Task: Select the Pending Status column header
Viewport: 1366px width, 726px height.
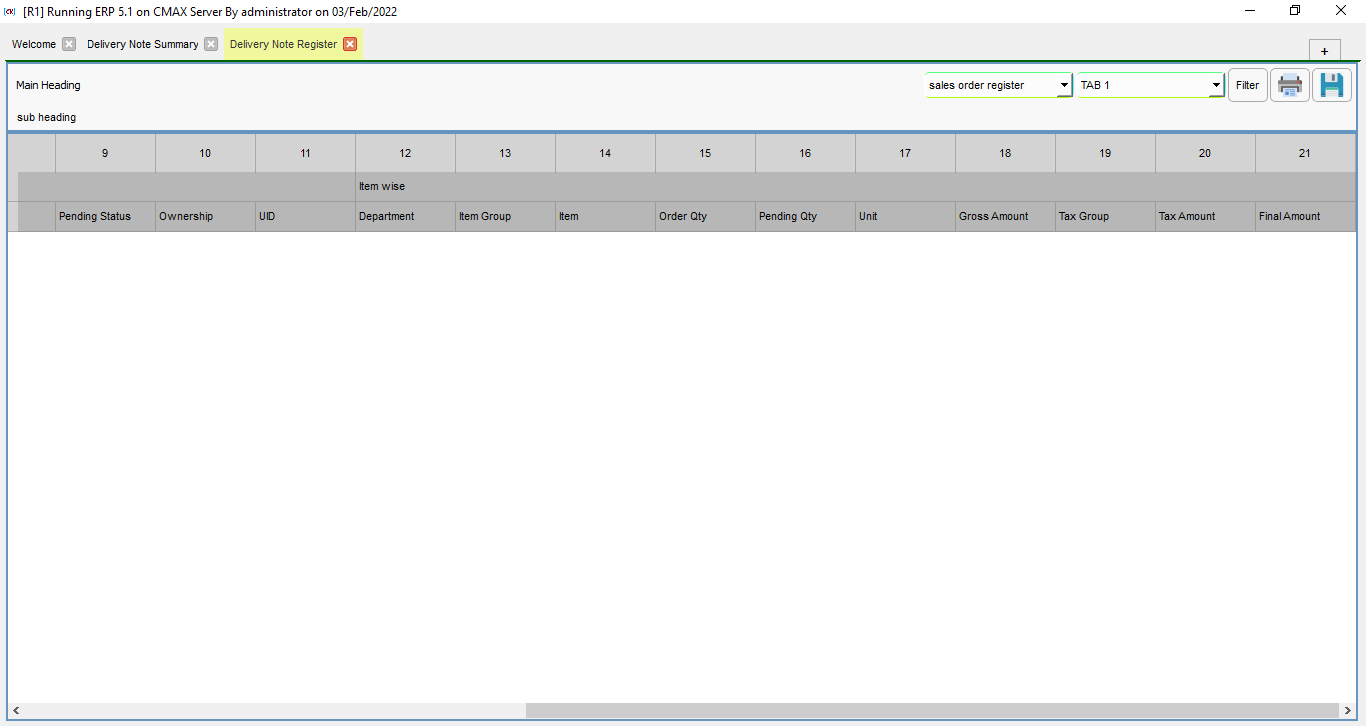Action: click(104, 216)
